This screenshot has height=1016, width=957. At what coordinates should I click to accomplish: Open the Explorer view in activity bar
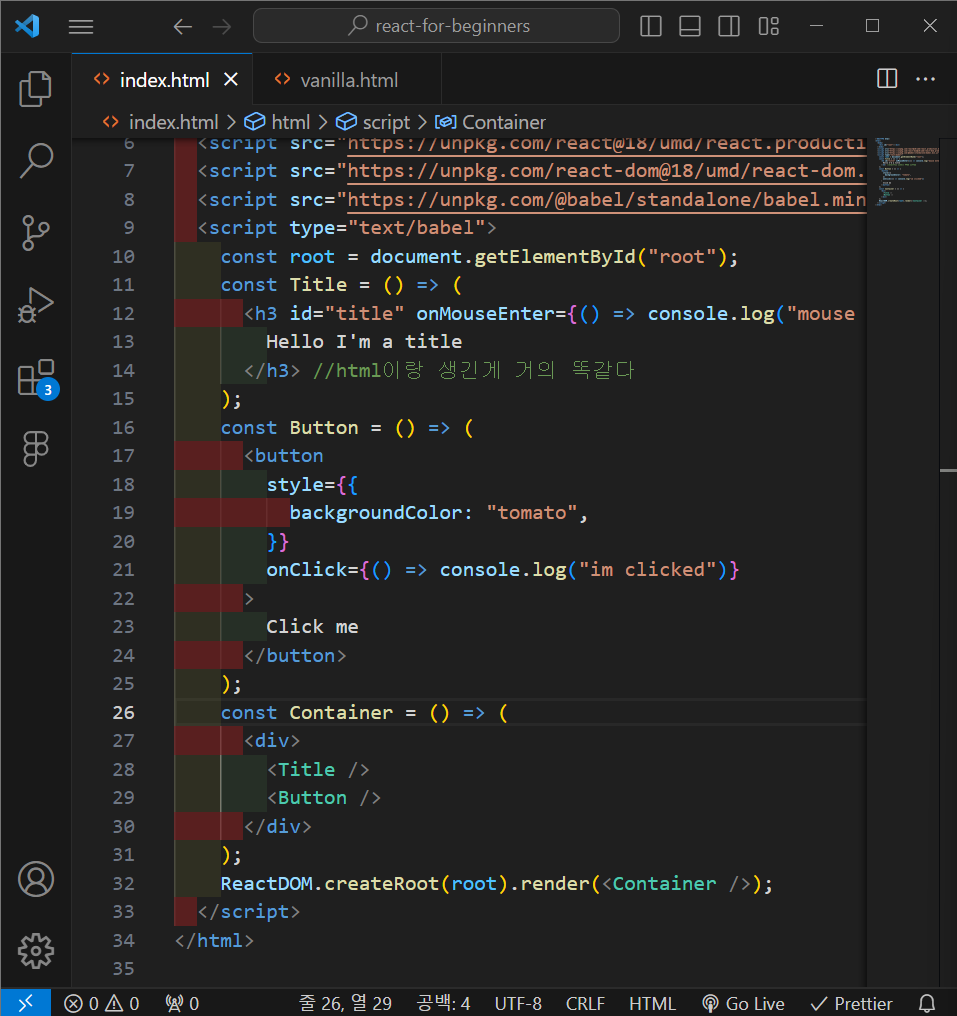pos(36,89)
